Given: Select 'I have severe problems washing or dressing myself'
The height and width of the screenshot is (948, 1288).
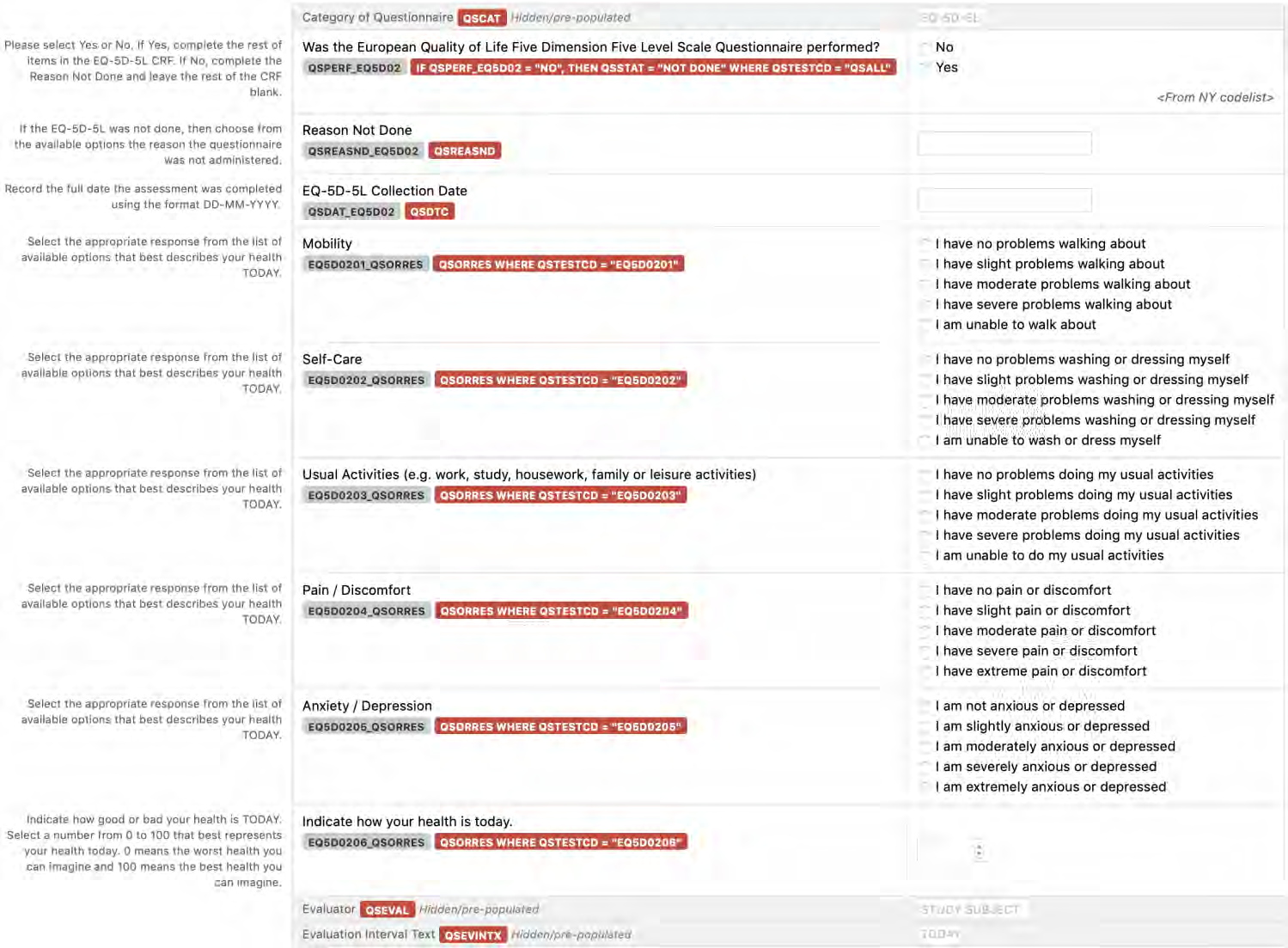Looking at the screenshot, I should pos(925,420).
